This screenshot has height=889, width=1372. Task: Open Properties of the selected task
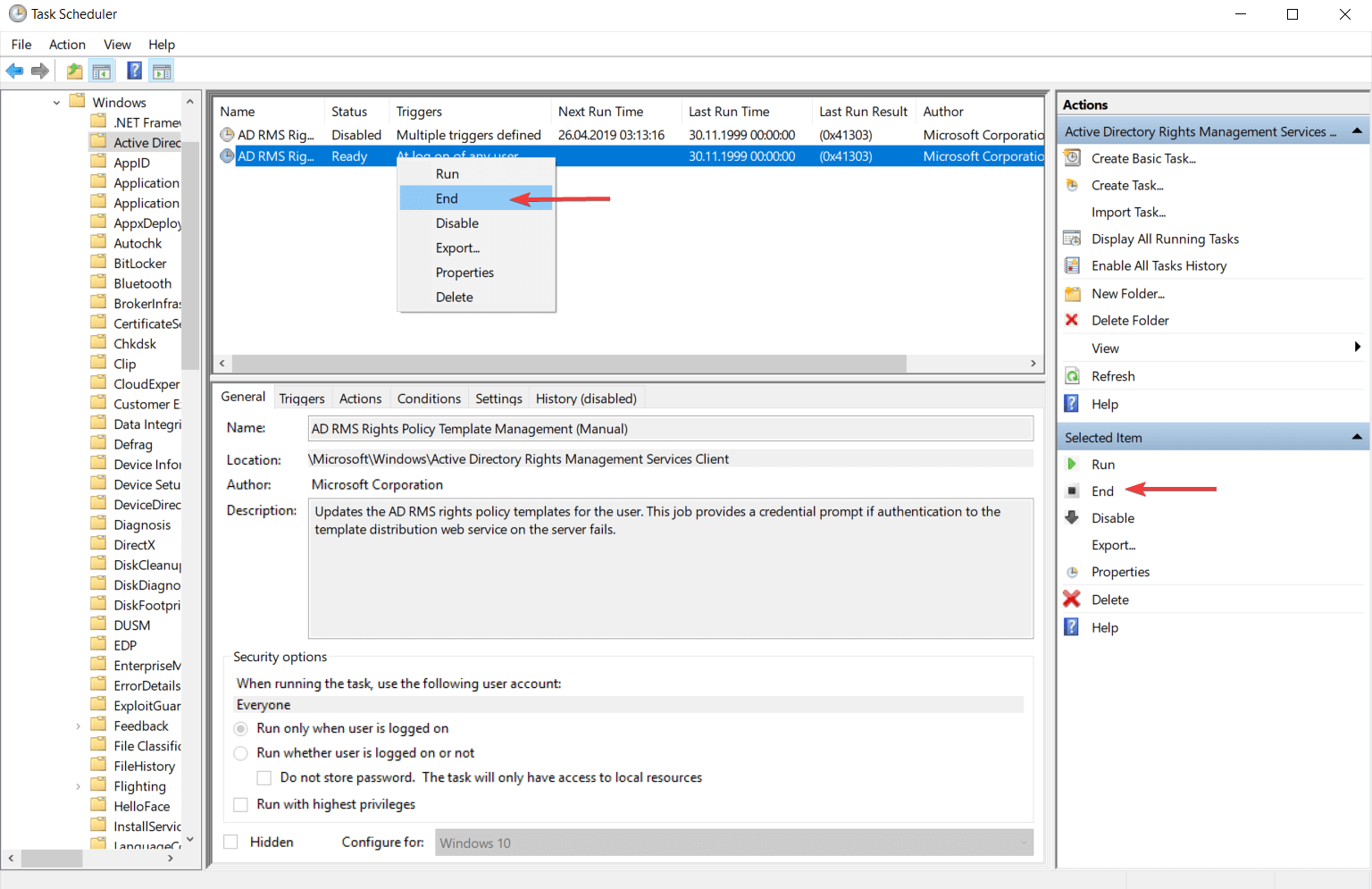[1120, 572]
